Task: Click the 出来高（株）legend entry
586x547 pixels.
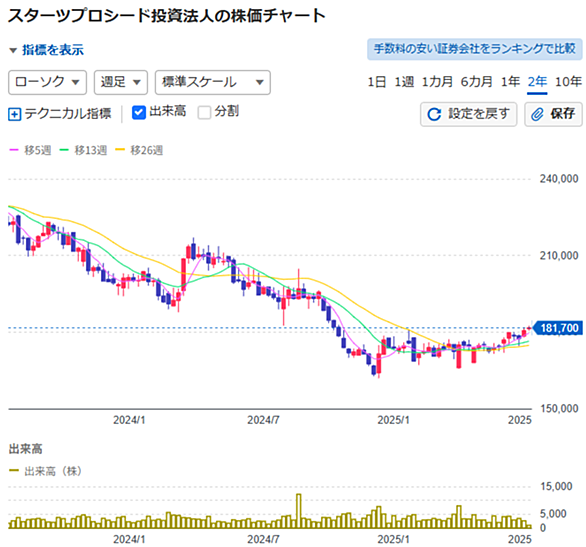Action: click(x=45, y=471)
